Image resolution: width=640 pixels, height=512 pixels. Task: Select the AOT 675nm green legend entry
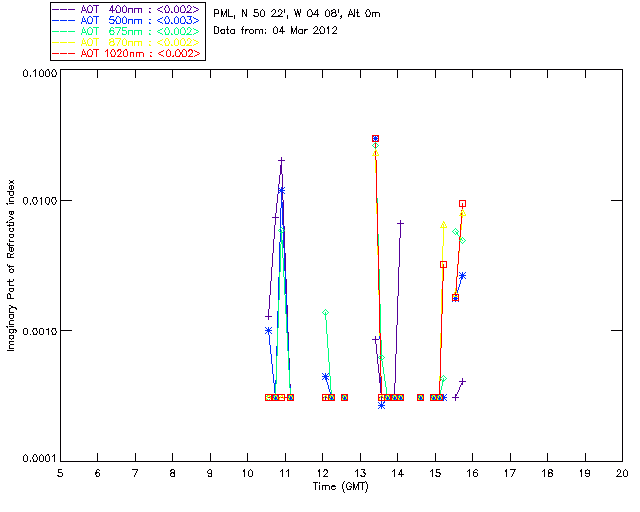click(127, 31)
